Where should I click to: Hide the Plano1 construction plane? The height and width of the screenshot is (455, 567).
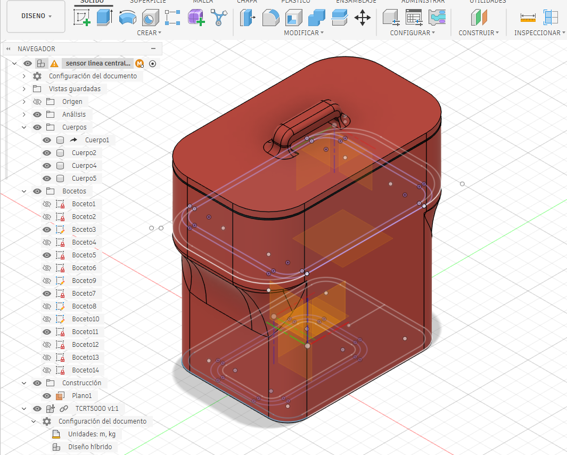pyautogui.click(x=47, y=396)
